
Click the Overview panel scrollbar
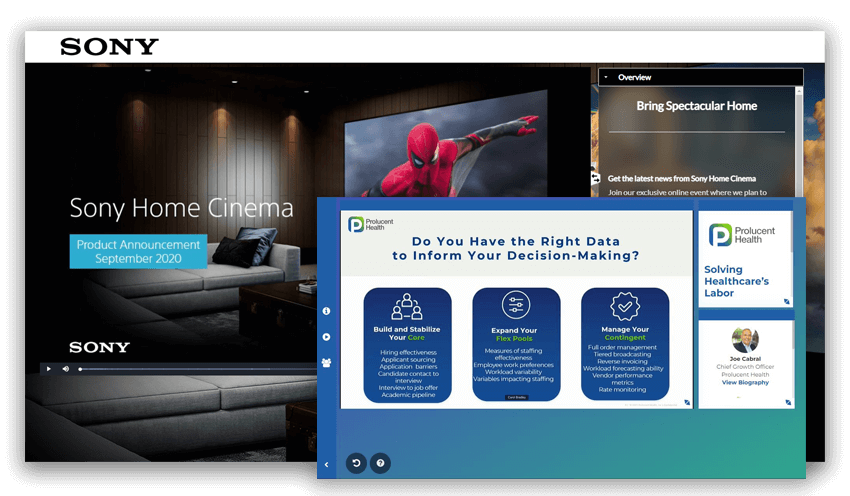(799, 142)
